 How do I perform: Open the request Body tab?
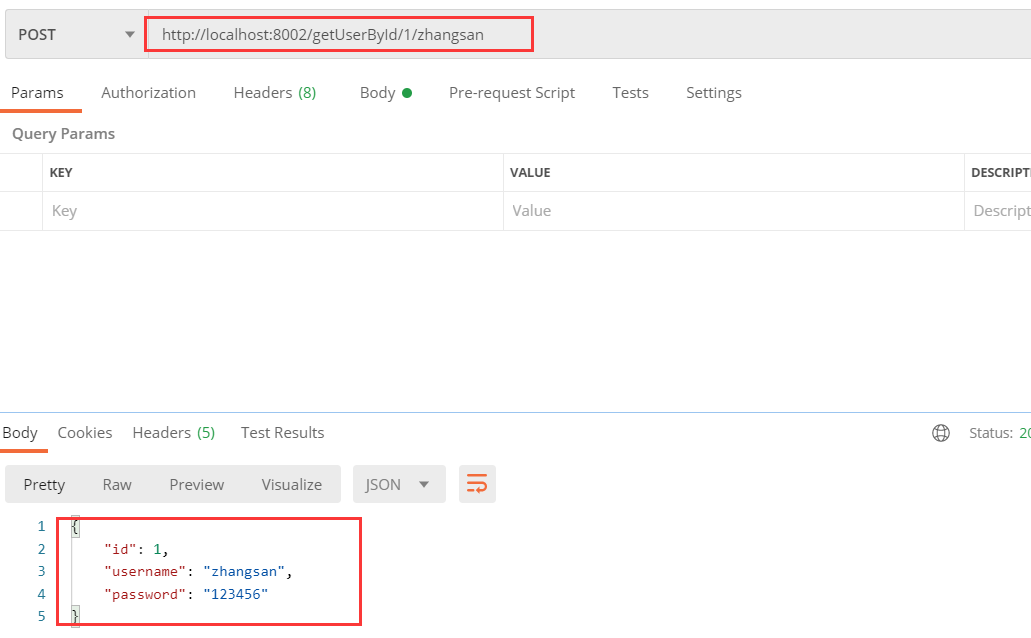[385, 93]
